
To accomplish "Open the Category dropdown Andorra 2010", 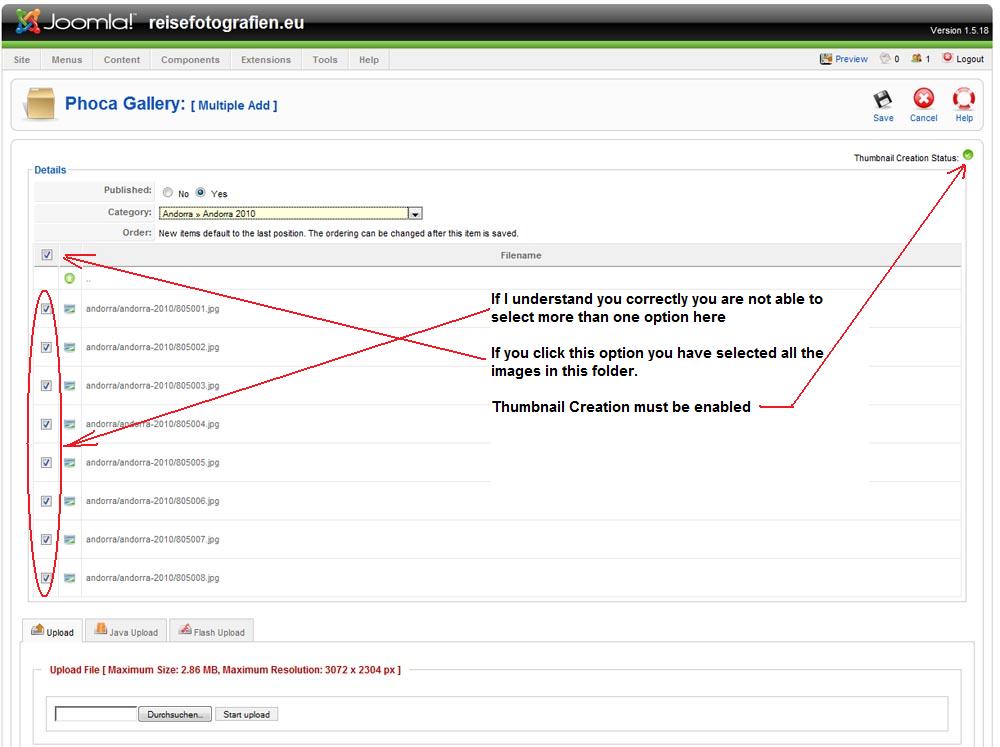I will (415, 213).
